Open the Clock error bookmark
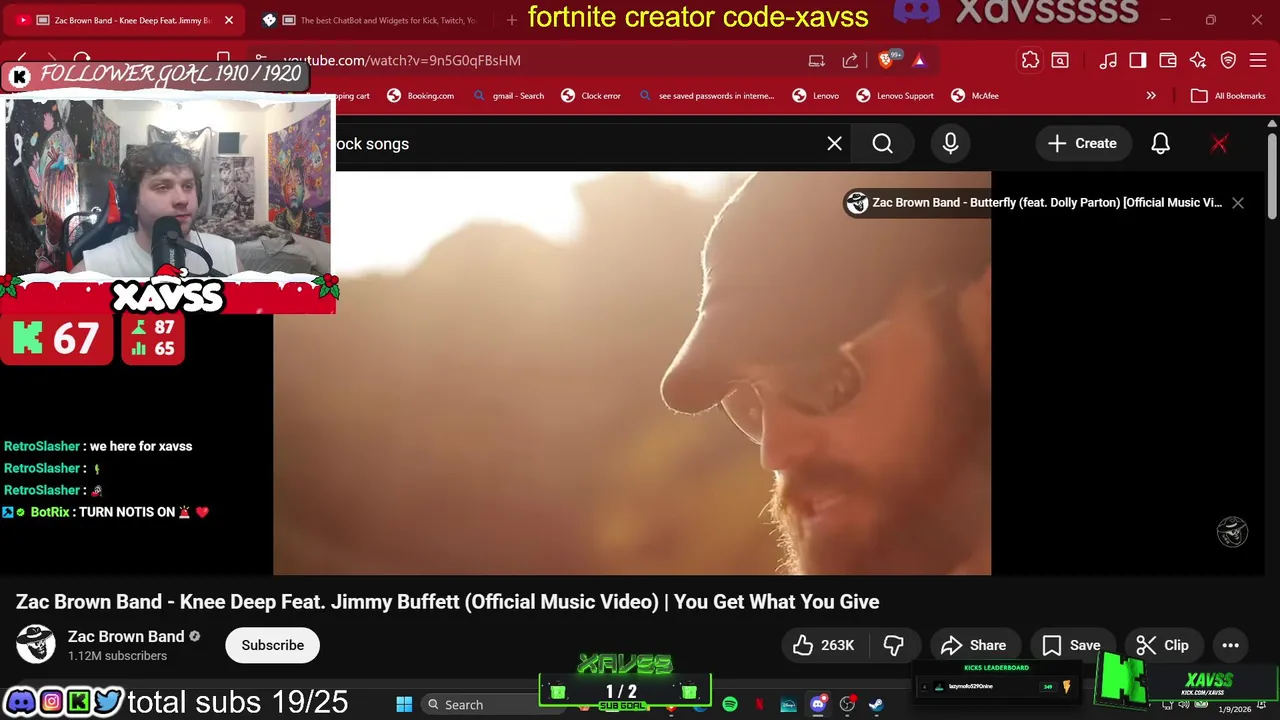 [x=591, y=96]
